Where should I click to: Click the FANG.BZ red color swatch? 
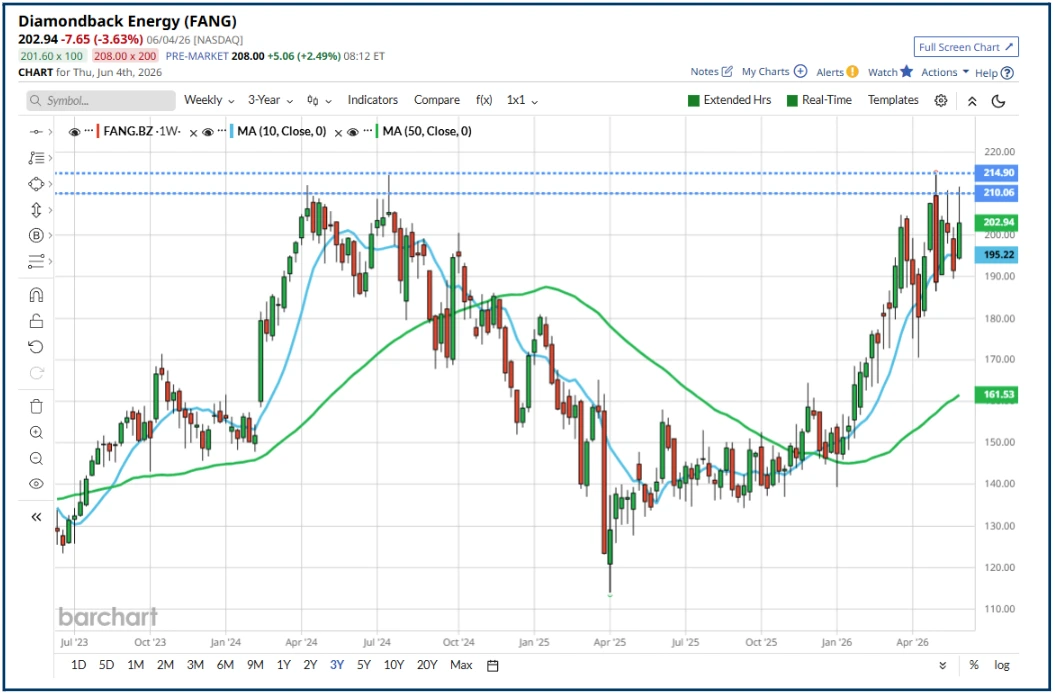pyautogui.click(x=98, y=131)
